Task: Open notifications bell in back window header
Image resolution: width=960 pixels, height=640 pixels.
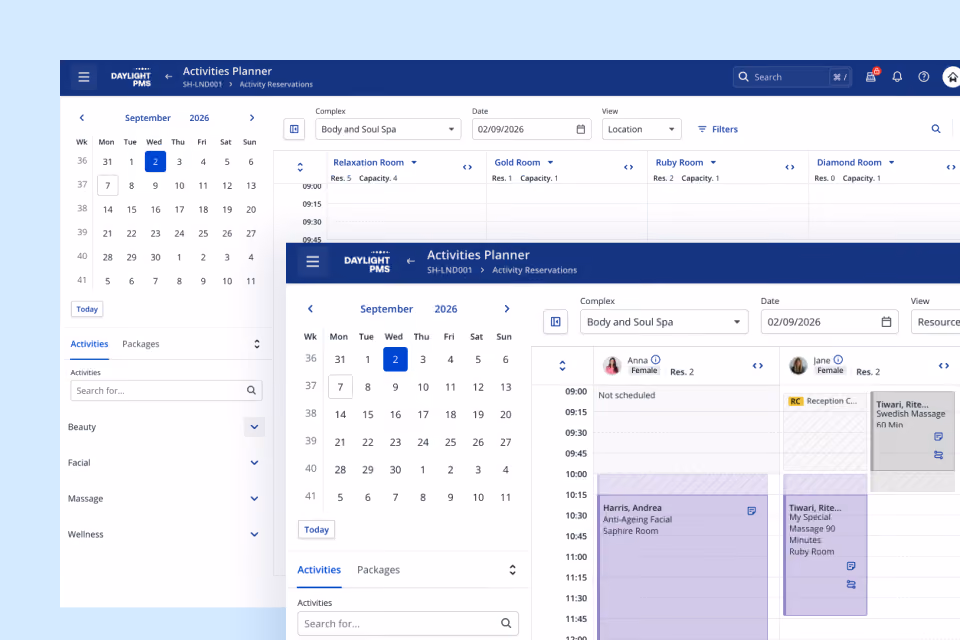Action: point(897,77)
